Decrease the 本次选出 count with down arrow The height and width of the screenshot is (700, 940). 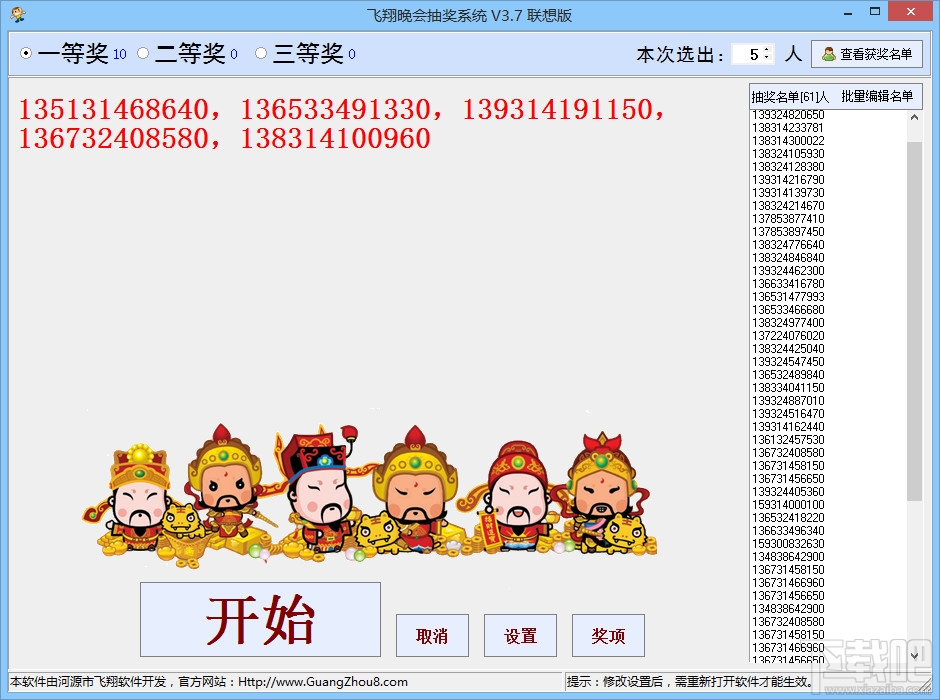(x=766, y=58)
